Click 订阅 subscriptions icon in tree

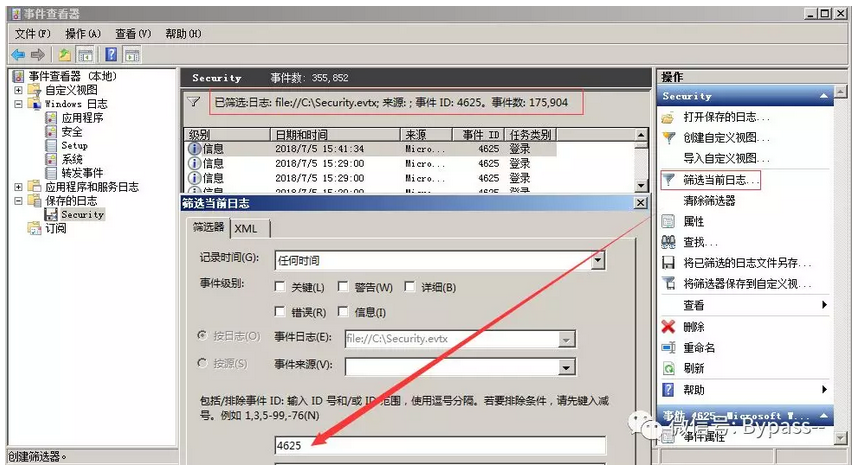tap(34, 228)
